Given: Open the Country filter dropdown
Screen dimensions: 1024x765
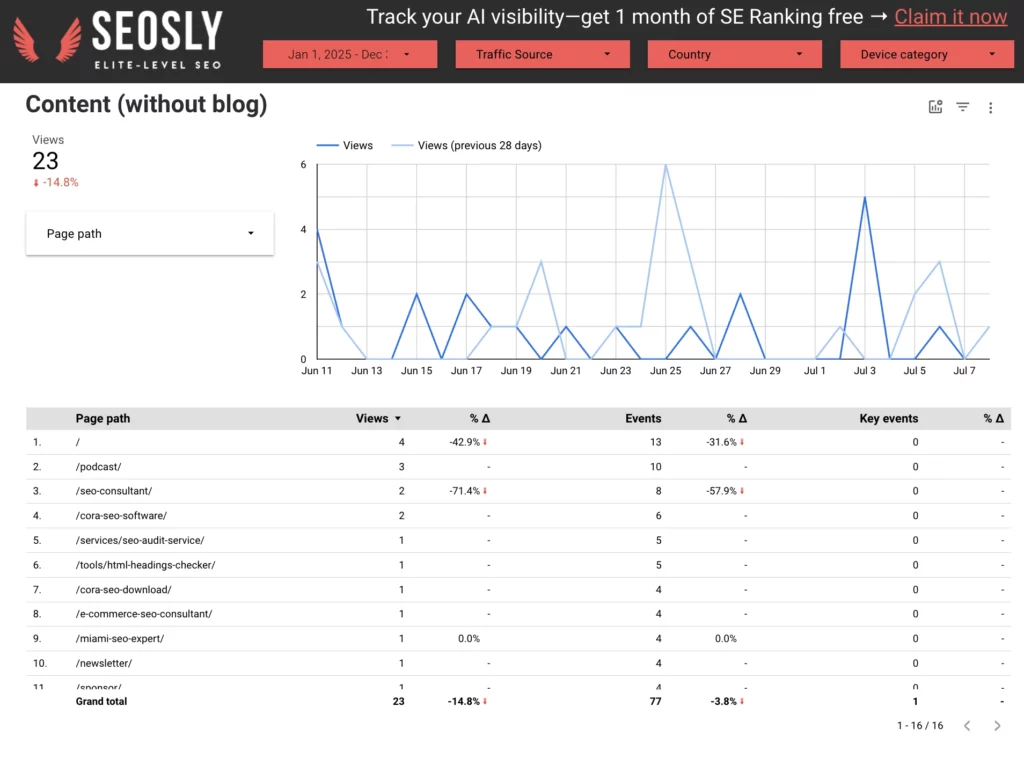Looking at the screenshot, I should point(734,54).
